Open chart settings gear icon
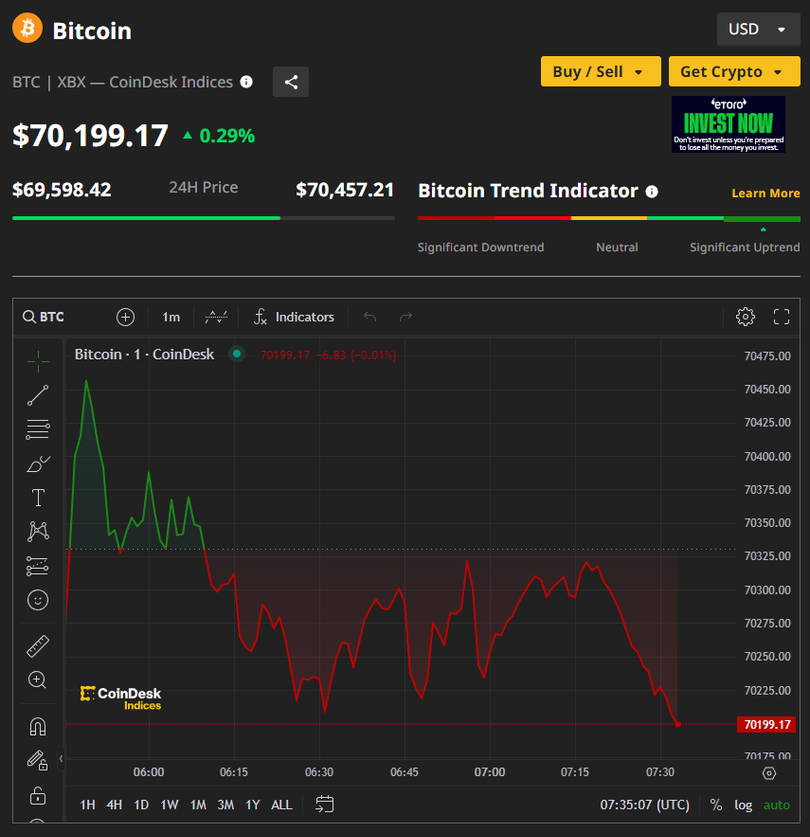Viewport: 810px width, 837px height. [x=745, y=317]
